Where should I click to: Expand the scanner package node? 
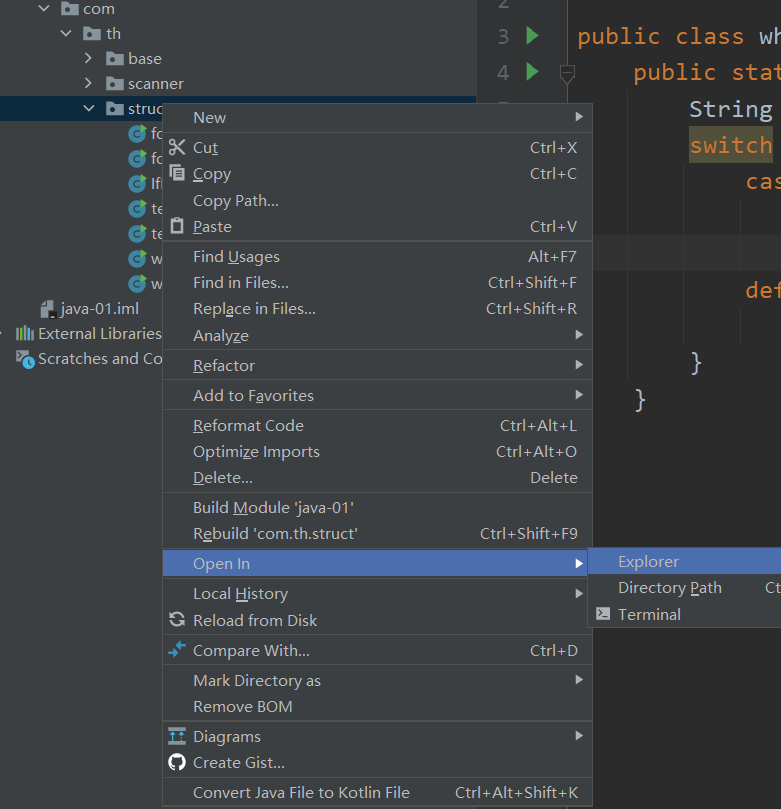(x=88, y=83)
